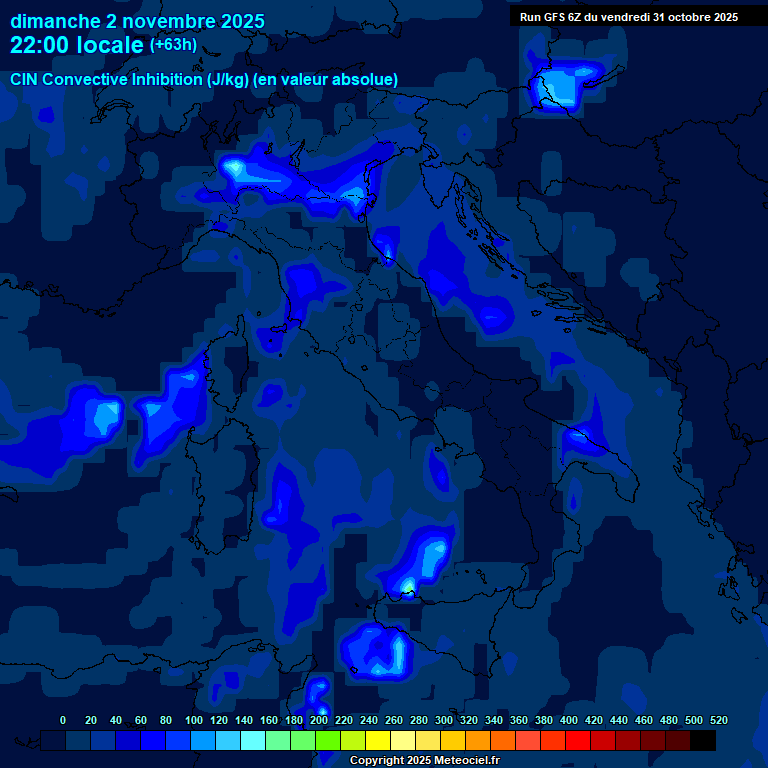This screenshot has width=768, height=768.
Task: Click the legend value '140'
Action: (x=244, y=720)
